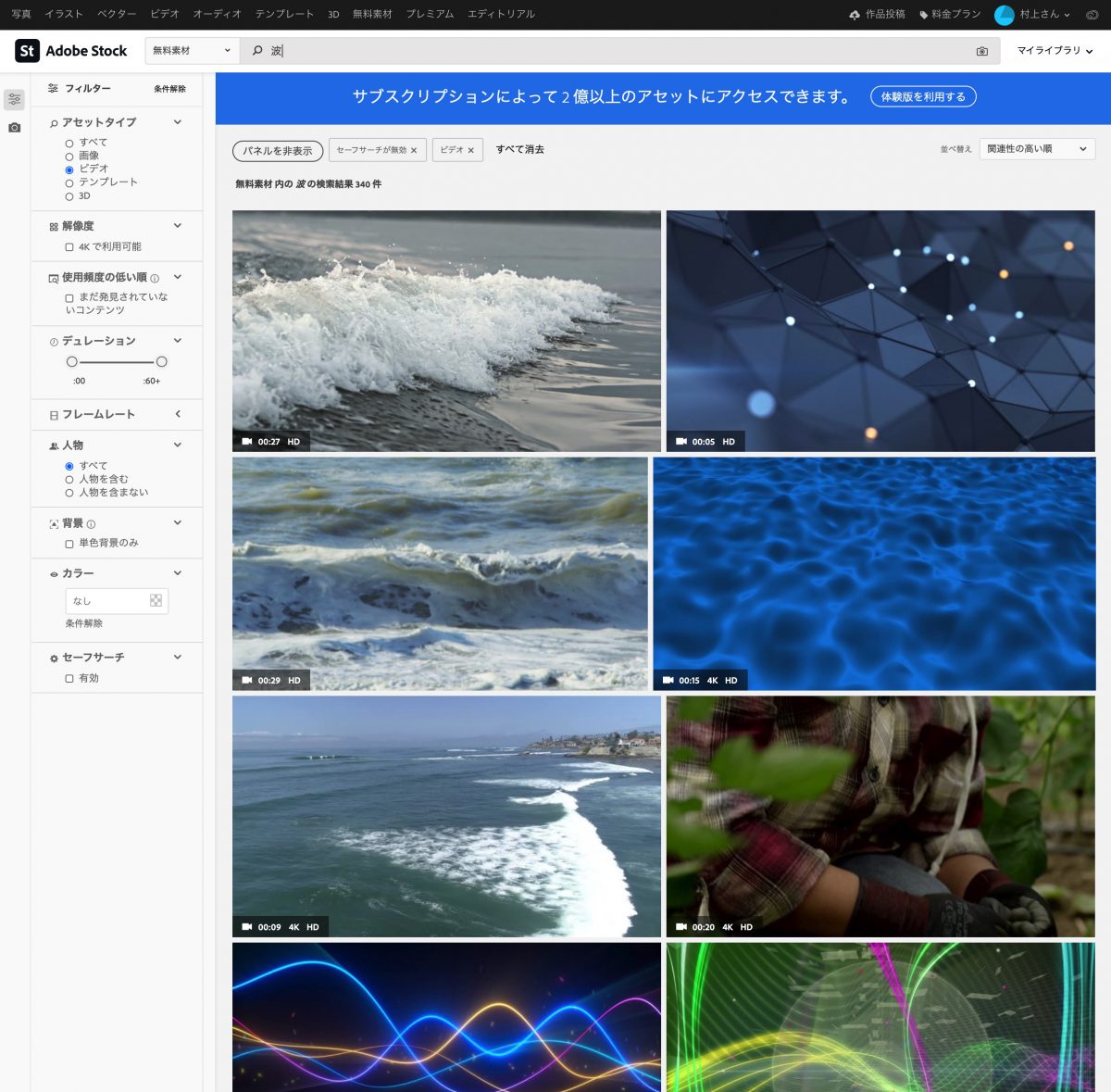This screenshot has width=1111, height=1092.
Task: Click the filter sliders icon in left rail
Action: (x=14, y=99)
